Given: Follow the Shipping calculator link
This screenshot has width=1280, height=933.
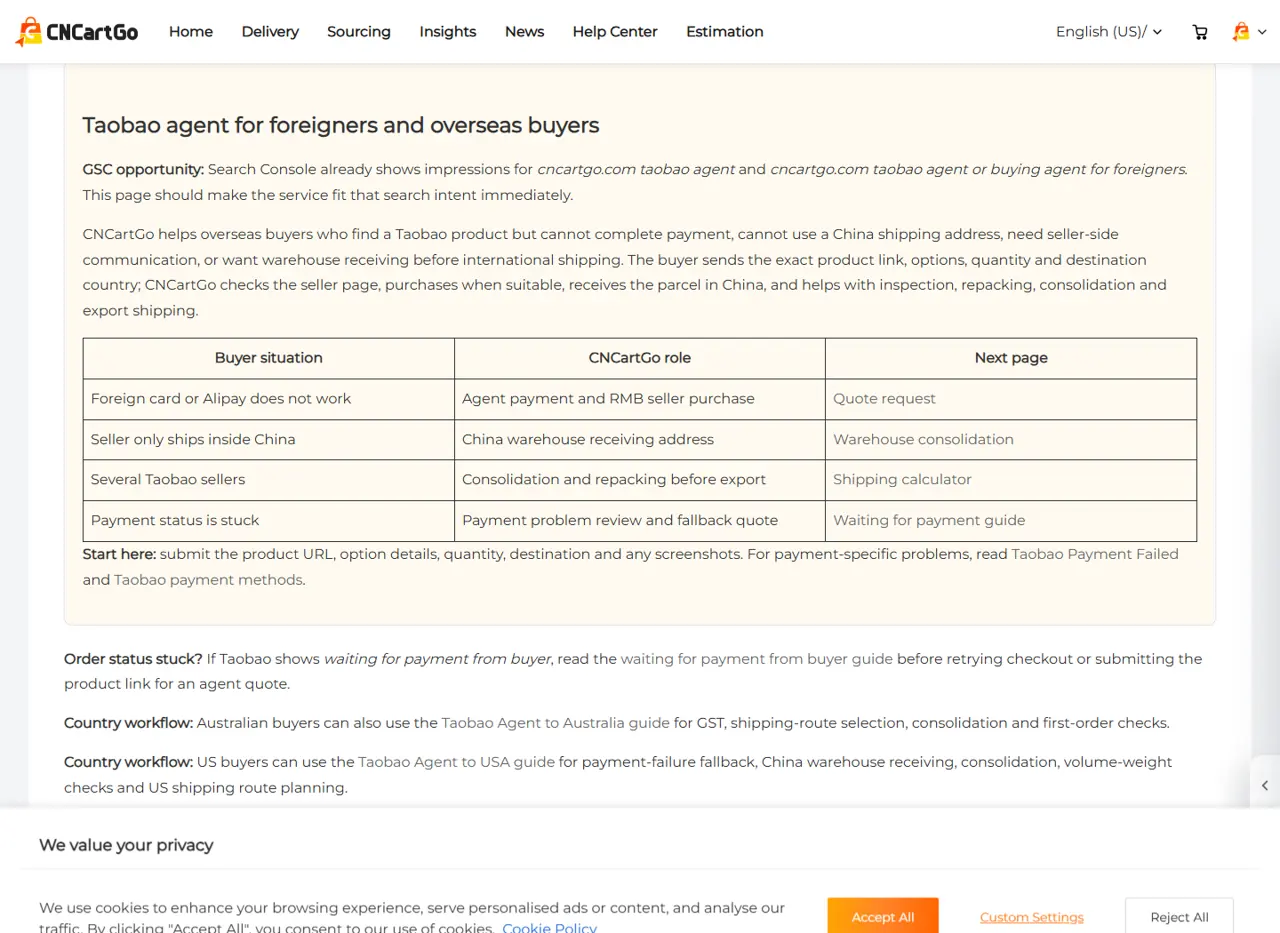Looking at the screenshot, I should pos(902,480).
